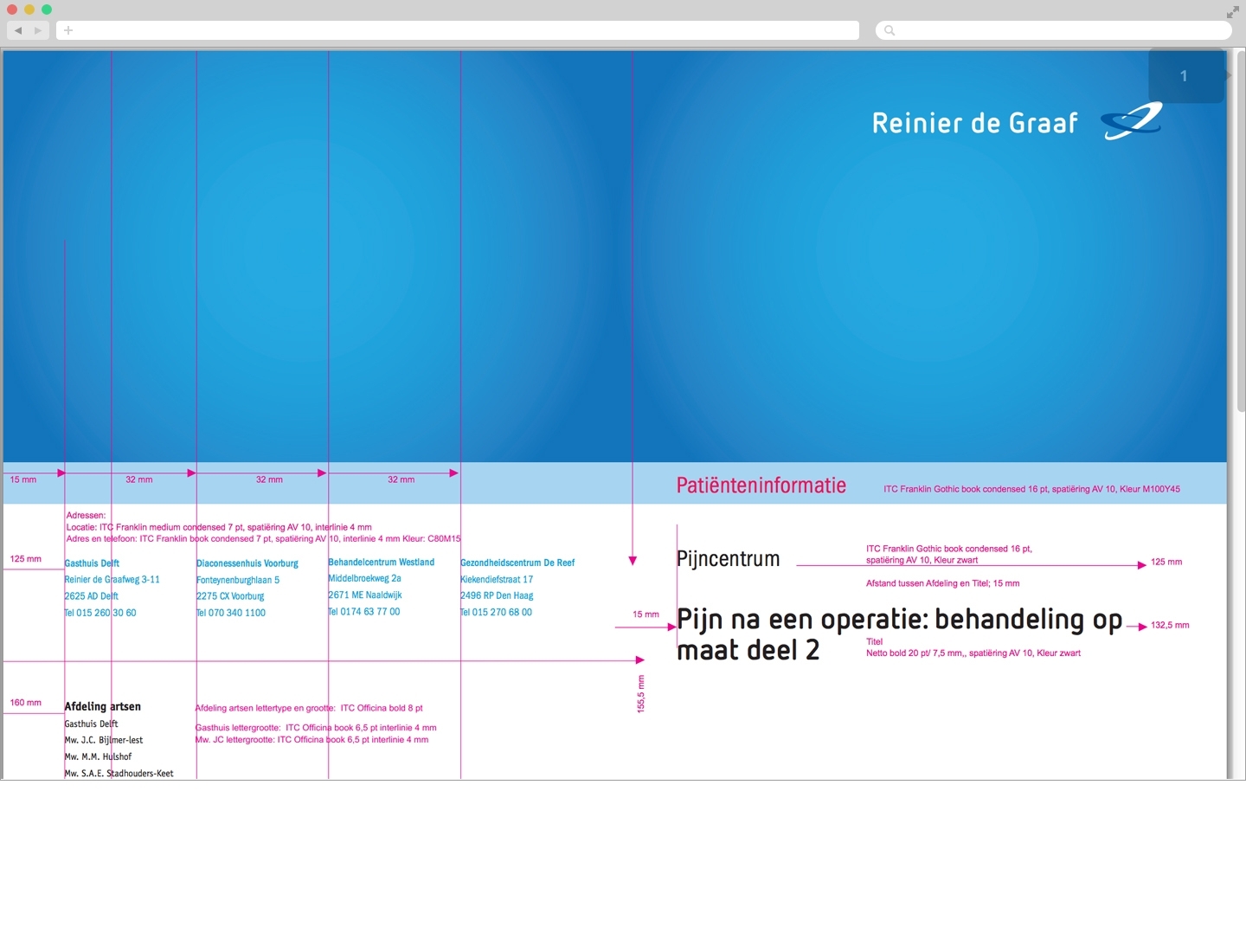Click the Pijncentrum department title
Screen dimensions: 1246x952
(728, 559)
